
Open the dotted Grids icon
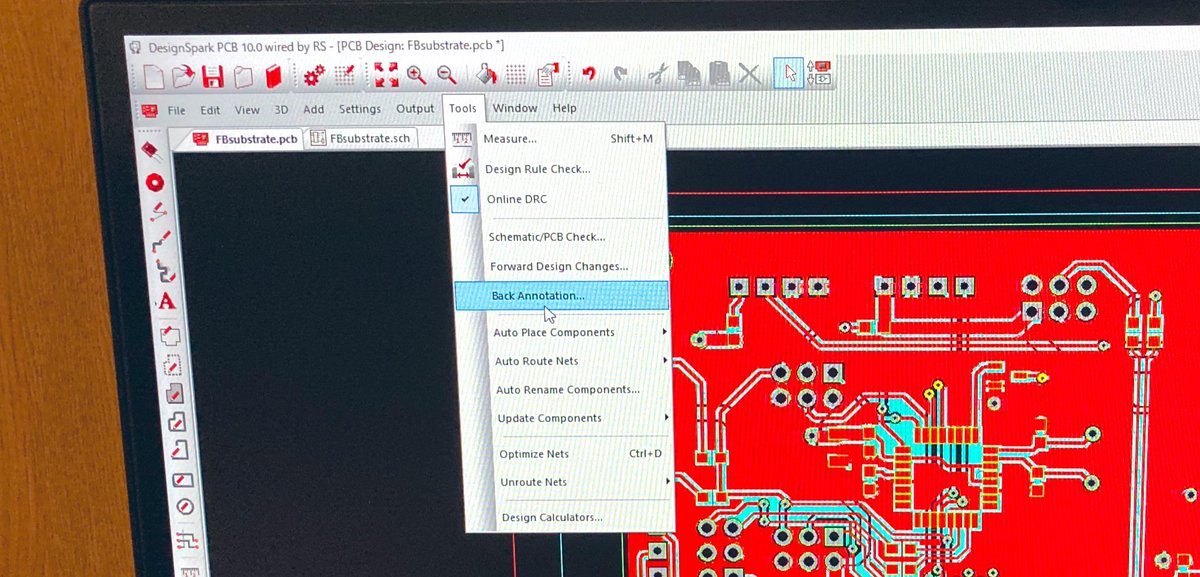coord(516,75)
